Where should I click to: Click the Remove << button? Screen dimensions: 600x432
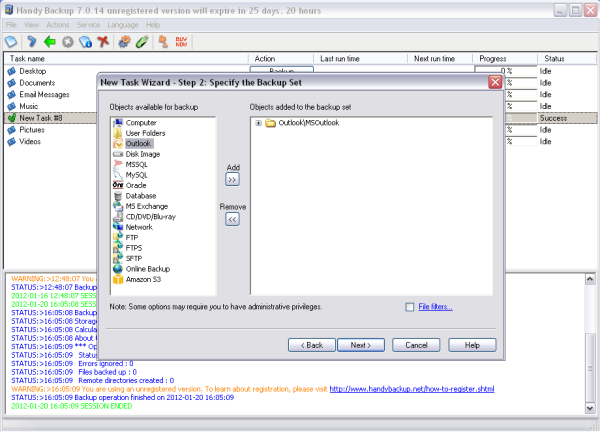coord(232,219)
